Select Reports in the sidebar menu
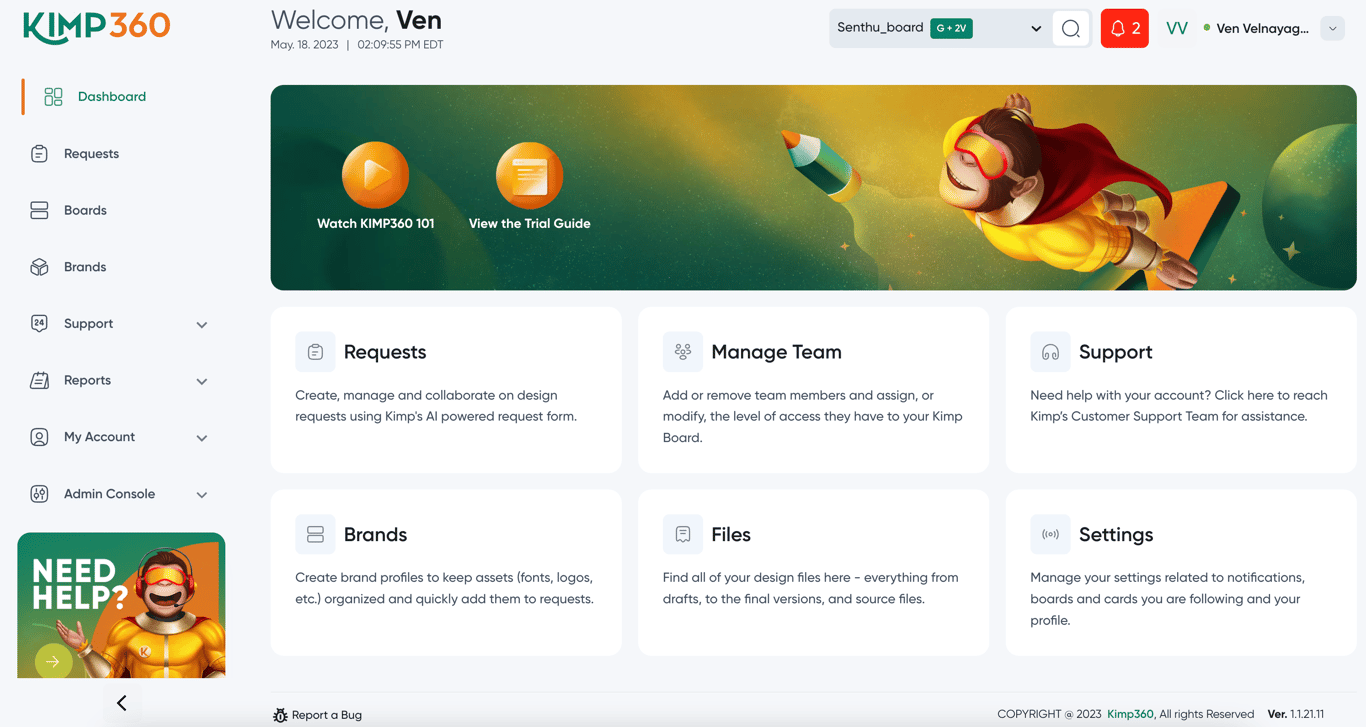The height and width of the screenshot is (727, 1366). 87,381
